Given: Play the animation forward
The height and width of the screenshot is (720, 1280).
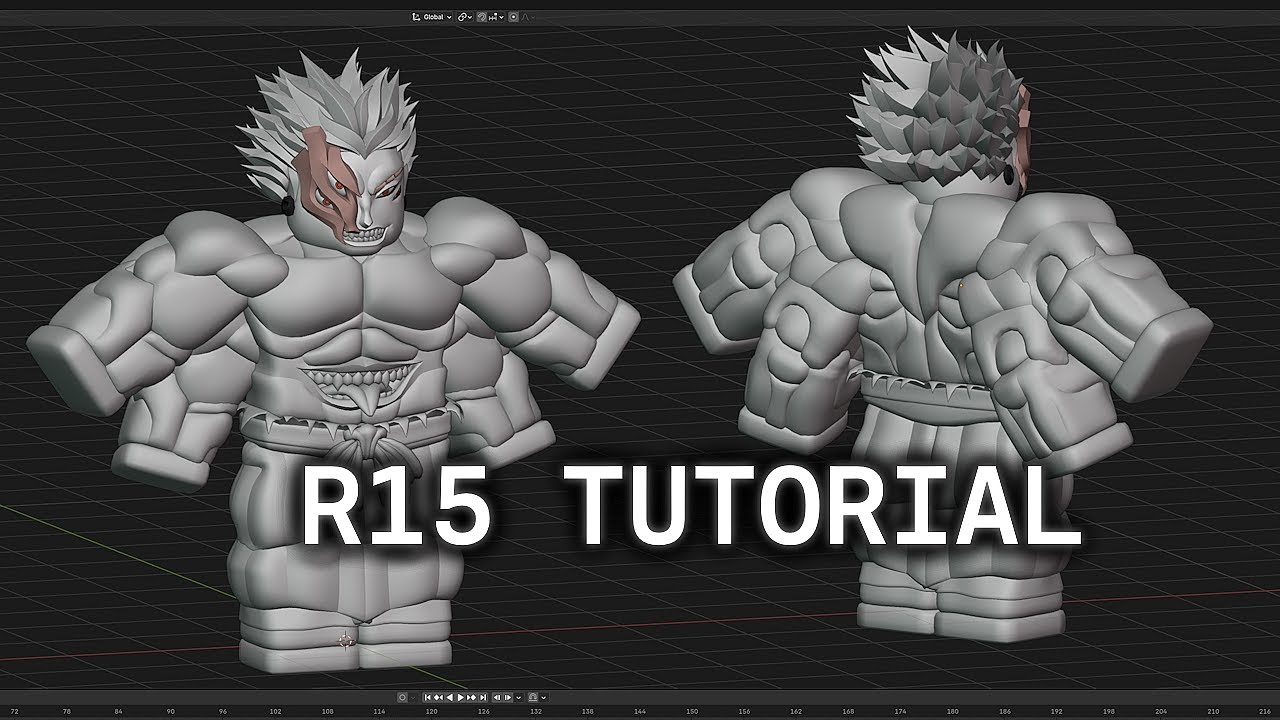Looking at the screenshot, I should point(461,697).
